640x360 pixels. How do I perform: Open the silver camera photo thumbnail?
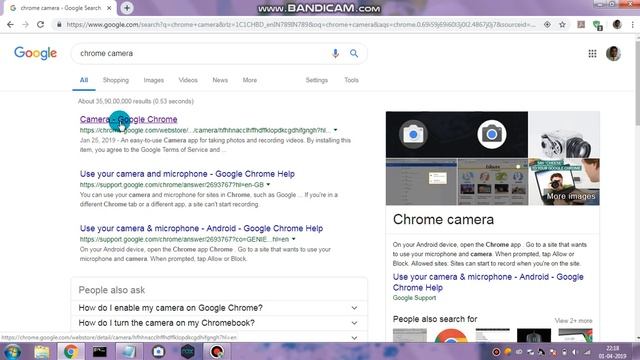point(564,135)
